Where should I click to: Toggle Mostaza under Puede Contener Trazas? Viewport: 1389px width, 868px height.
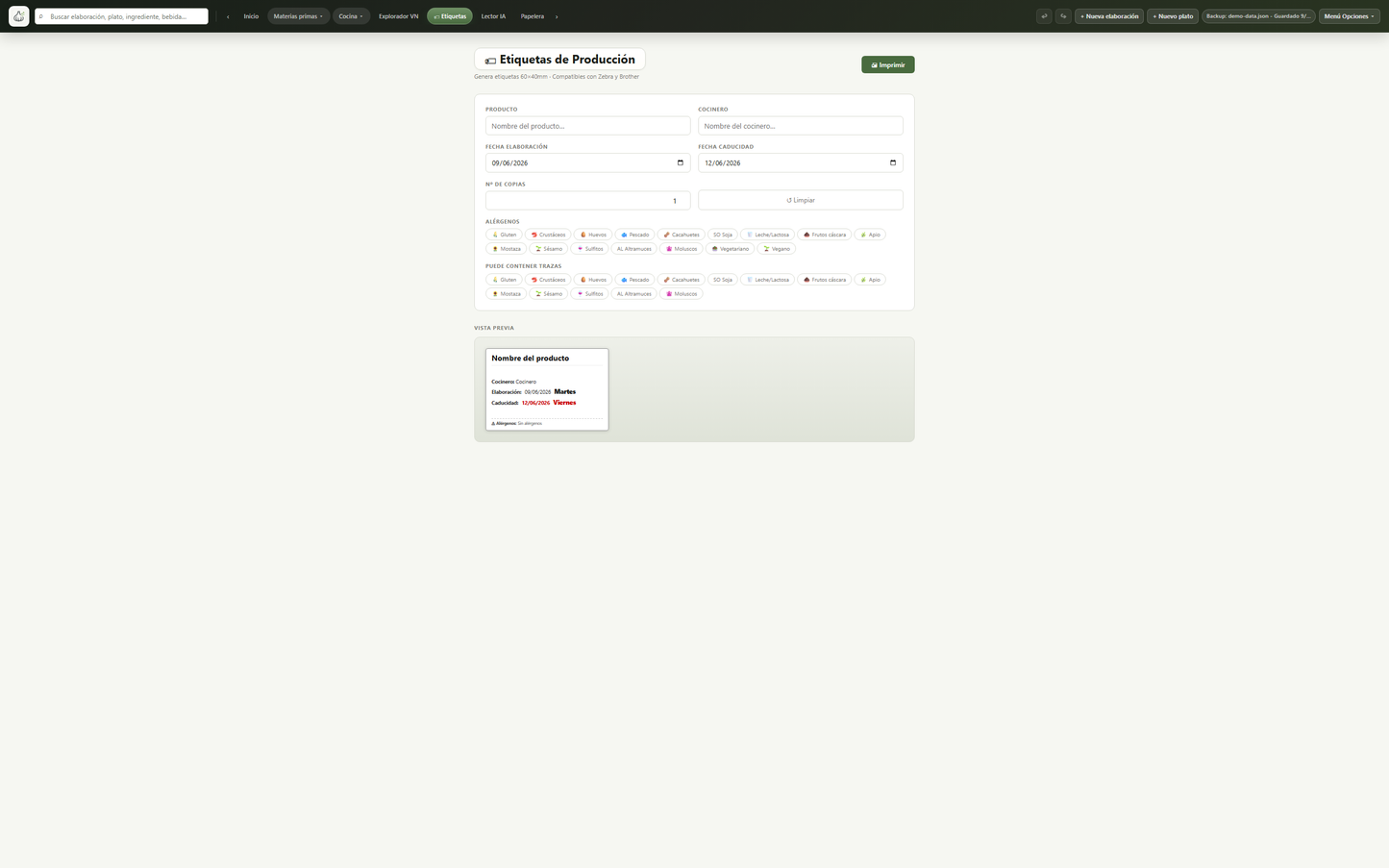coord(506,294)
